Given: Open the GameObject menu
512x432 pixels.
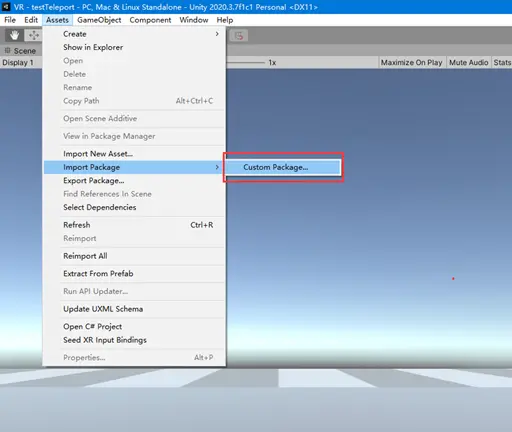Looking at the screenshot, I should (x=99, y=20).
